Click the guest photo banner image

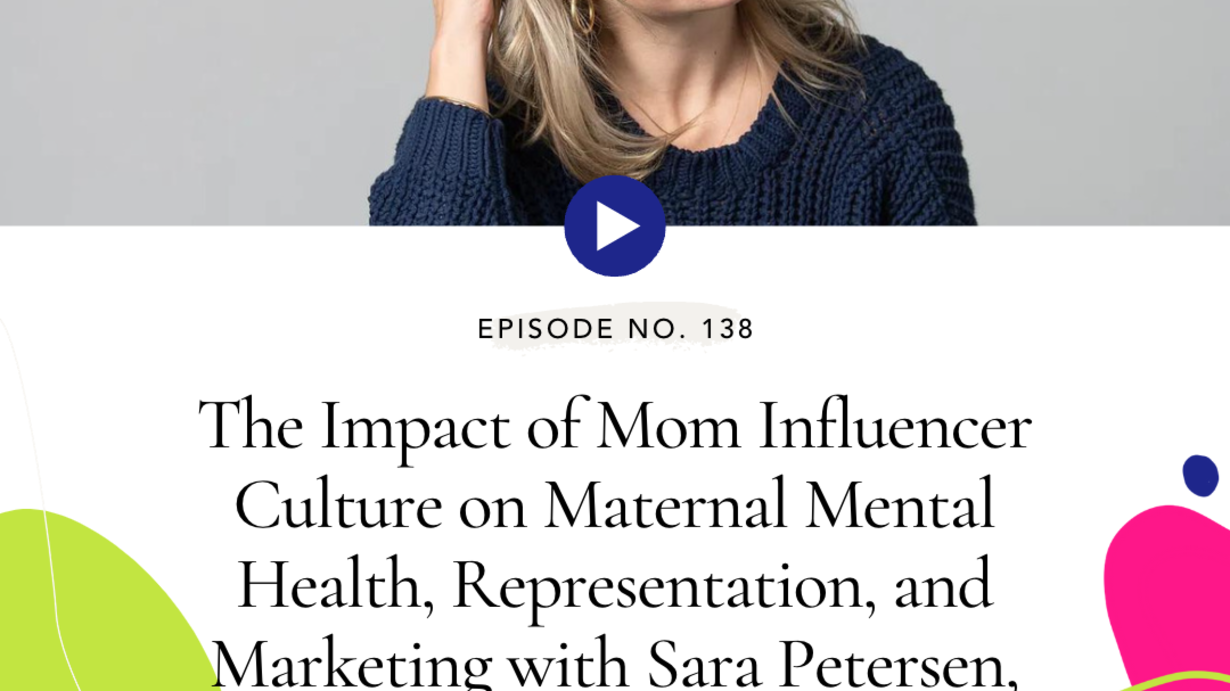615,112
